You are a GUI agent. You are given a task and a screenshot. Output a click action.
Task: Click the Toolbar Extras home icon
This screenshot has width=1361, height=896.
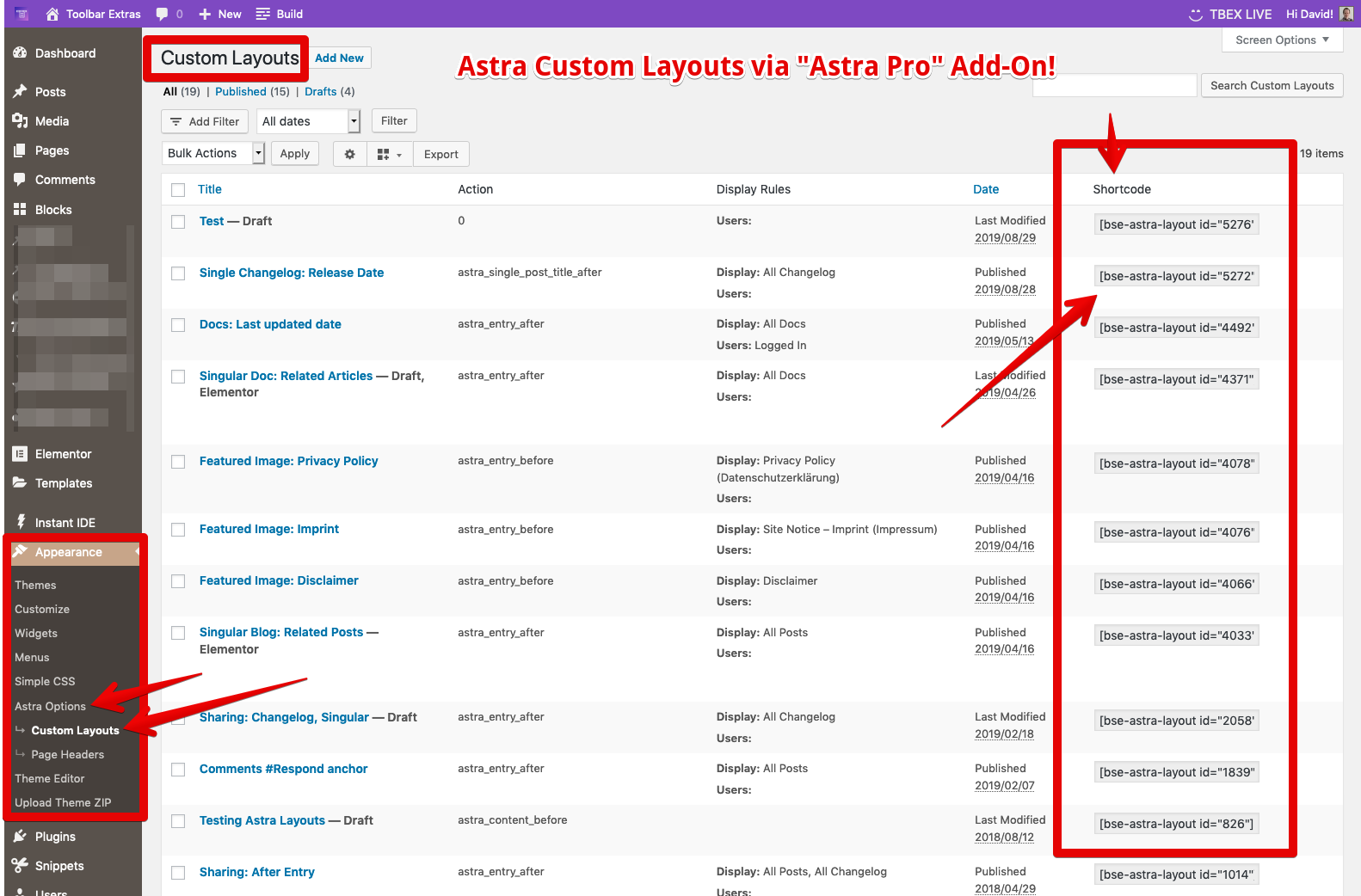(52, 14)
